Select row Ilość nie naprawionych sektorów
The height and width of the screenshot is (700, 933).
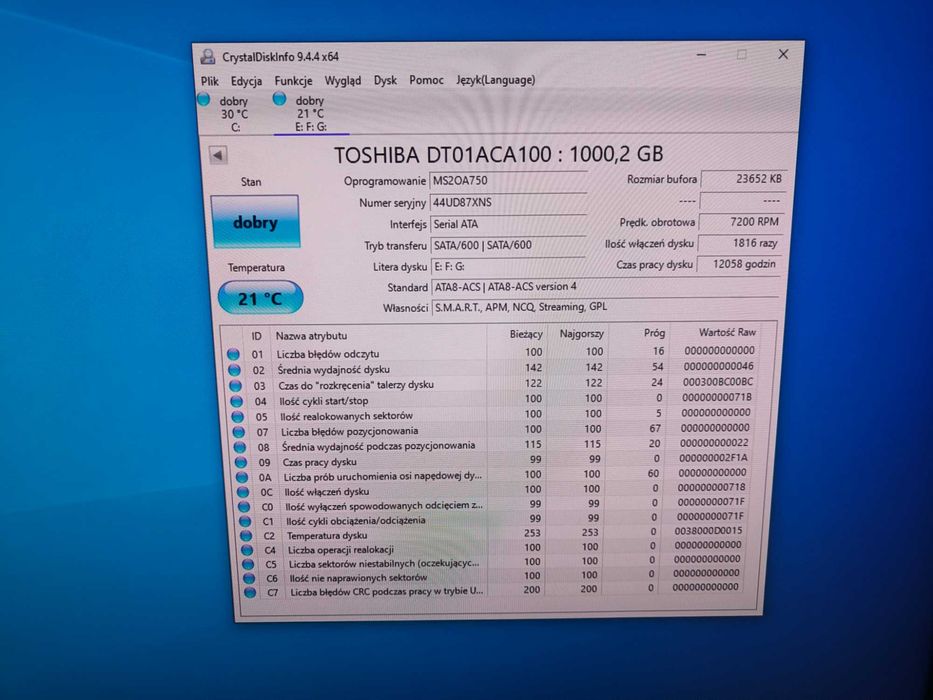[x=496, y=576]
